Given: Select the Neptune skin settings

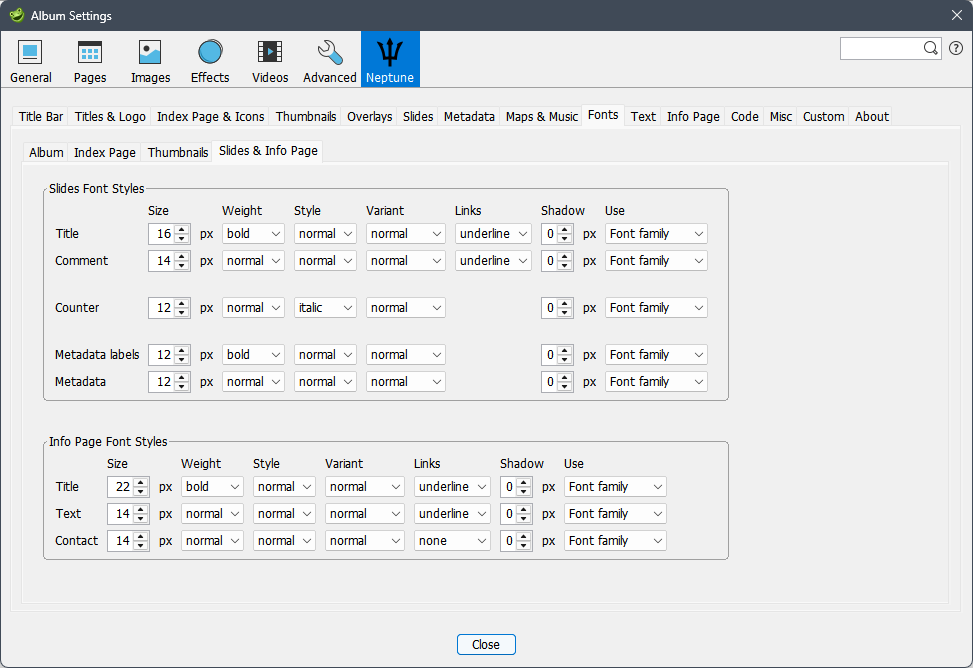Looking at the screenshot, I should click(x=390, y=60).
